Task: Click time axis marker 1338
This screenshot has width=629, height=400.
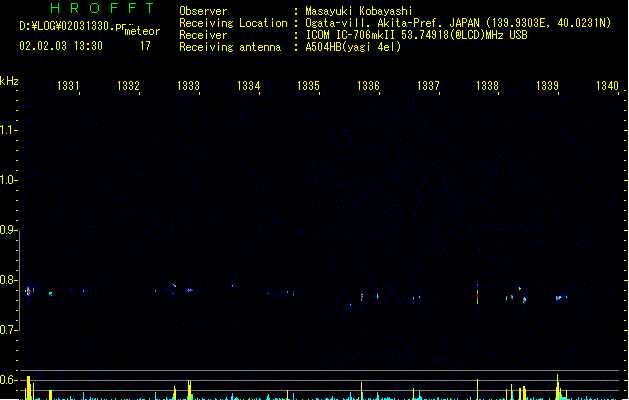Action: (x=487, y=85)
